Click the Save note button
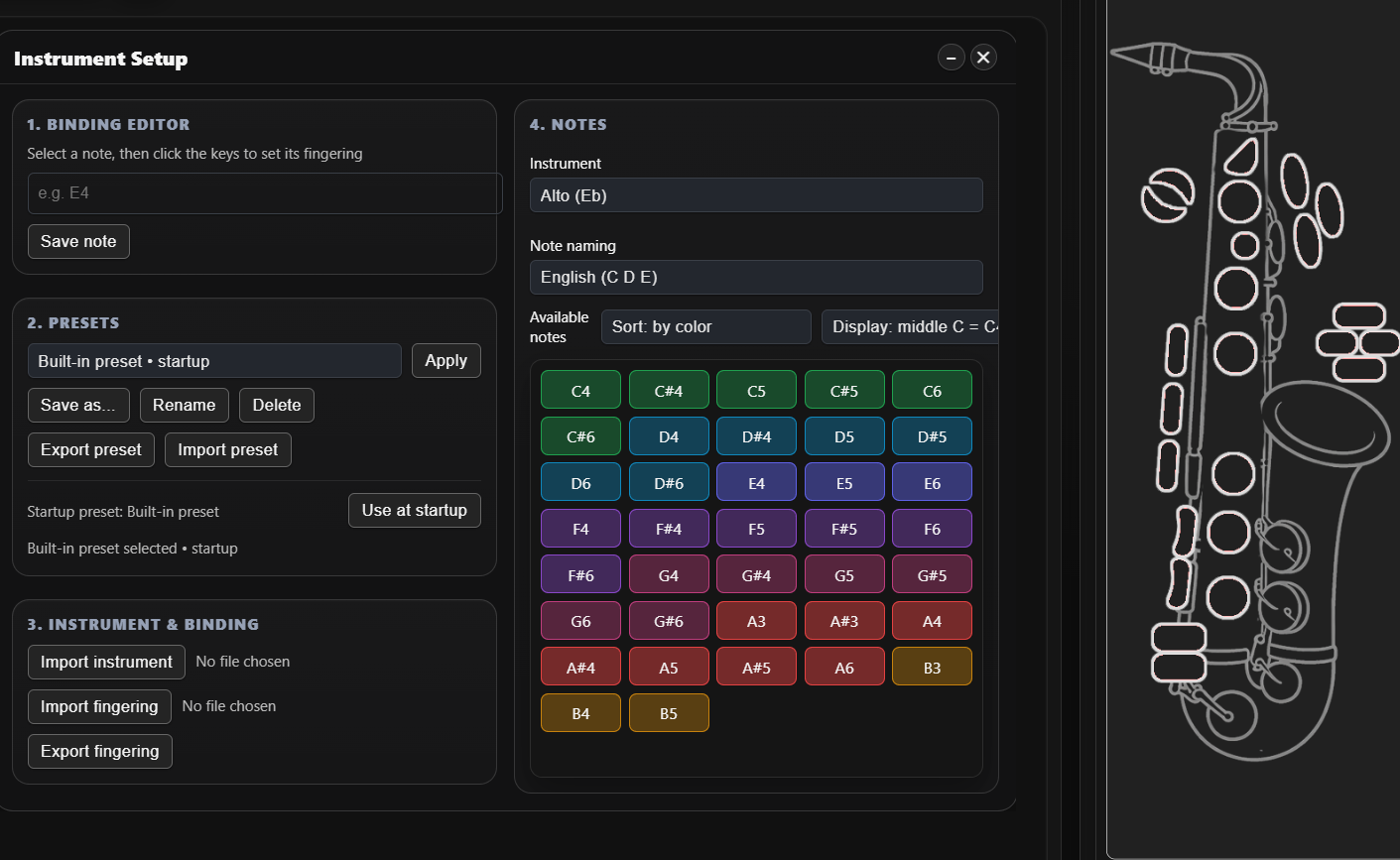 [x=78, y=241]
